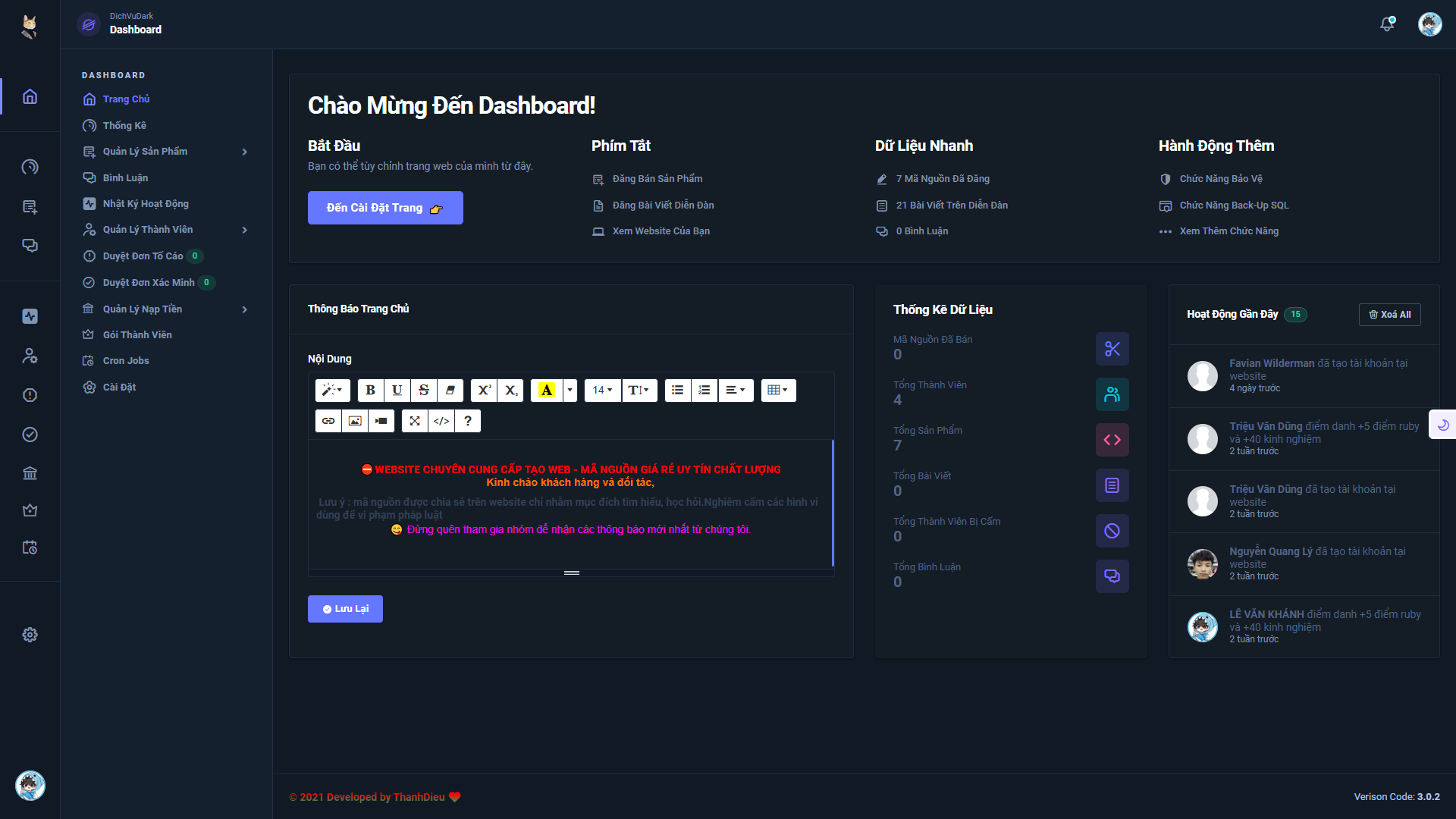Switch editor to fullscreen mode
The width and height of the screenshot is (1456, 819).
(x=415, y=421)
